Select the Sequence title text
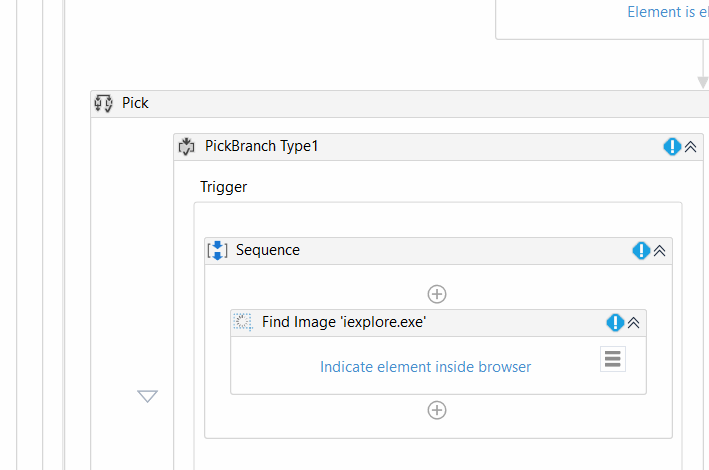The image size is (709, 470). 268,250
